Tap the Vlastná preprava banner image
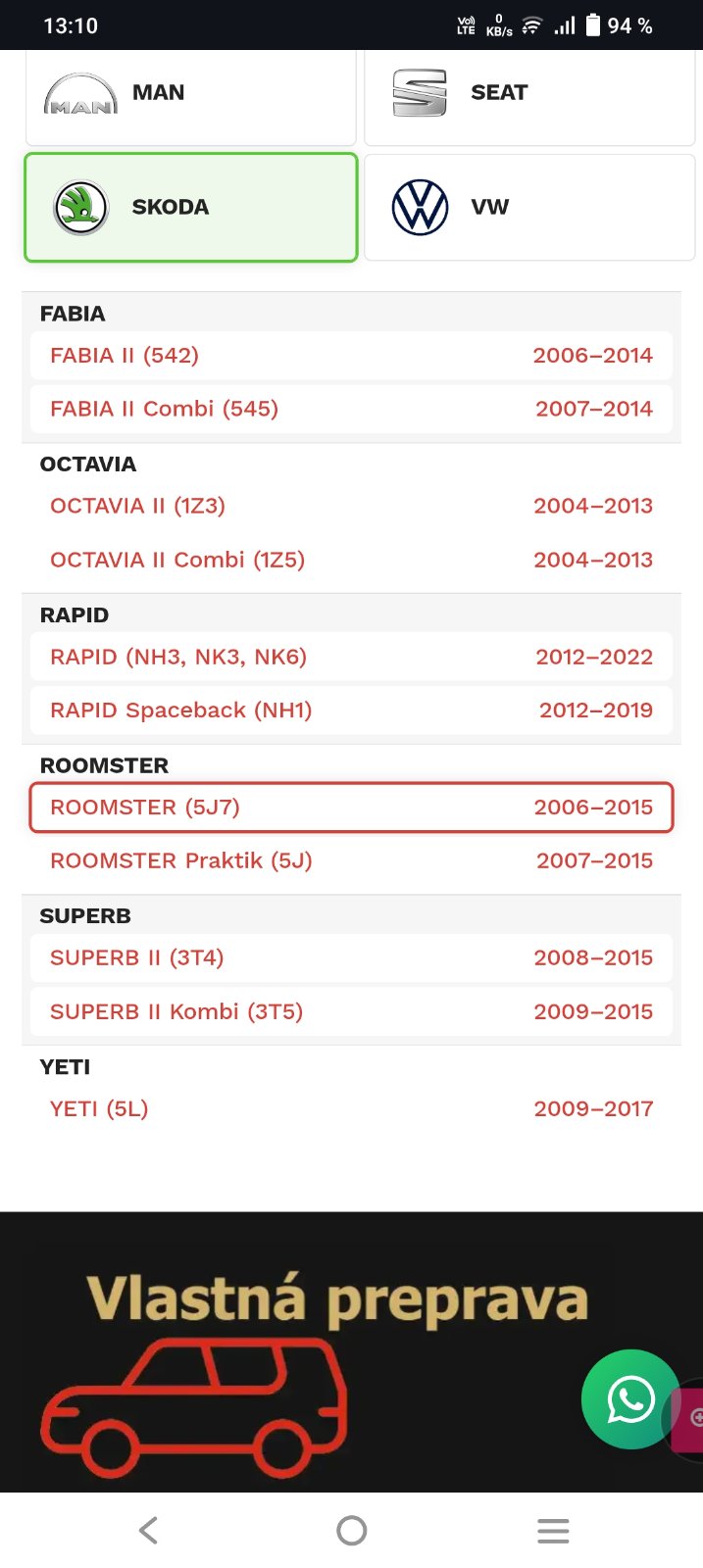This screenshot has height=1568, width=703. (x=338, y=1298)
